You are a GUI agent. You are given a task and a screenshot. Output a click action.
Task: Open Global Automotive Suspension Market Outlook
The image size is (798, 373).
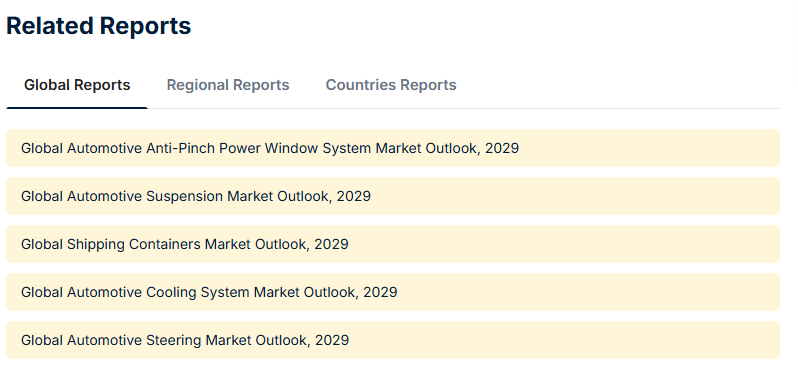click(x=196, y=196)
